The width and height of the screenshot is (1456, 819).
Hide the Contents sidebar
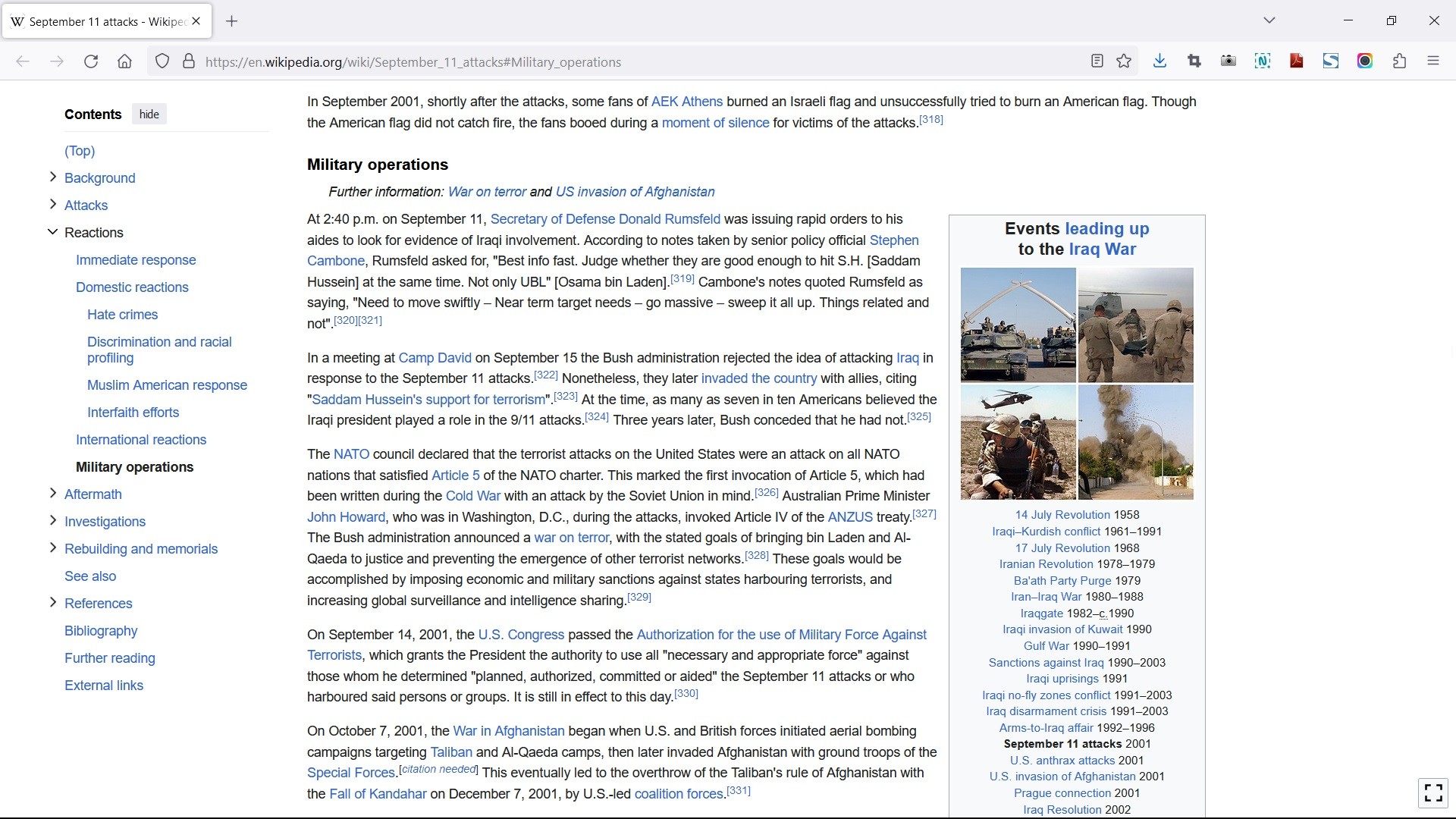point(149,115)
